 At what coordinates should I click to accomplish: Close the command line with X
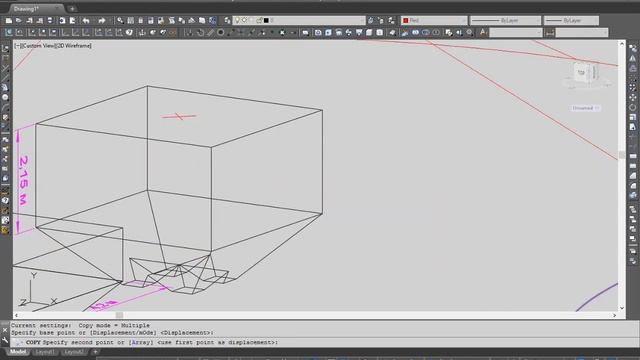5,330
